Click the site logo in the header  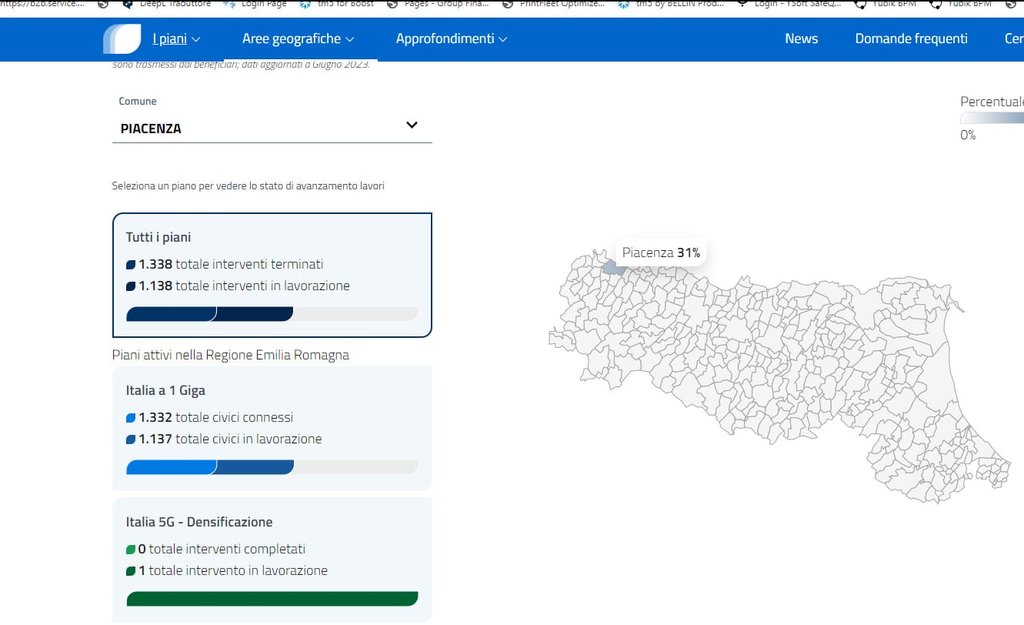coord(122,39)
